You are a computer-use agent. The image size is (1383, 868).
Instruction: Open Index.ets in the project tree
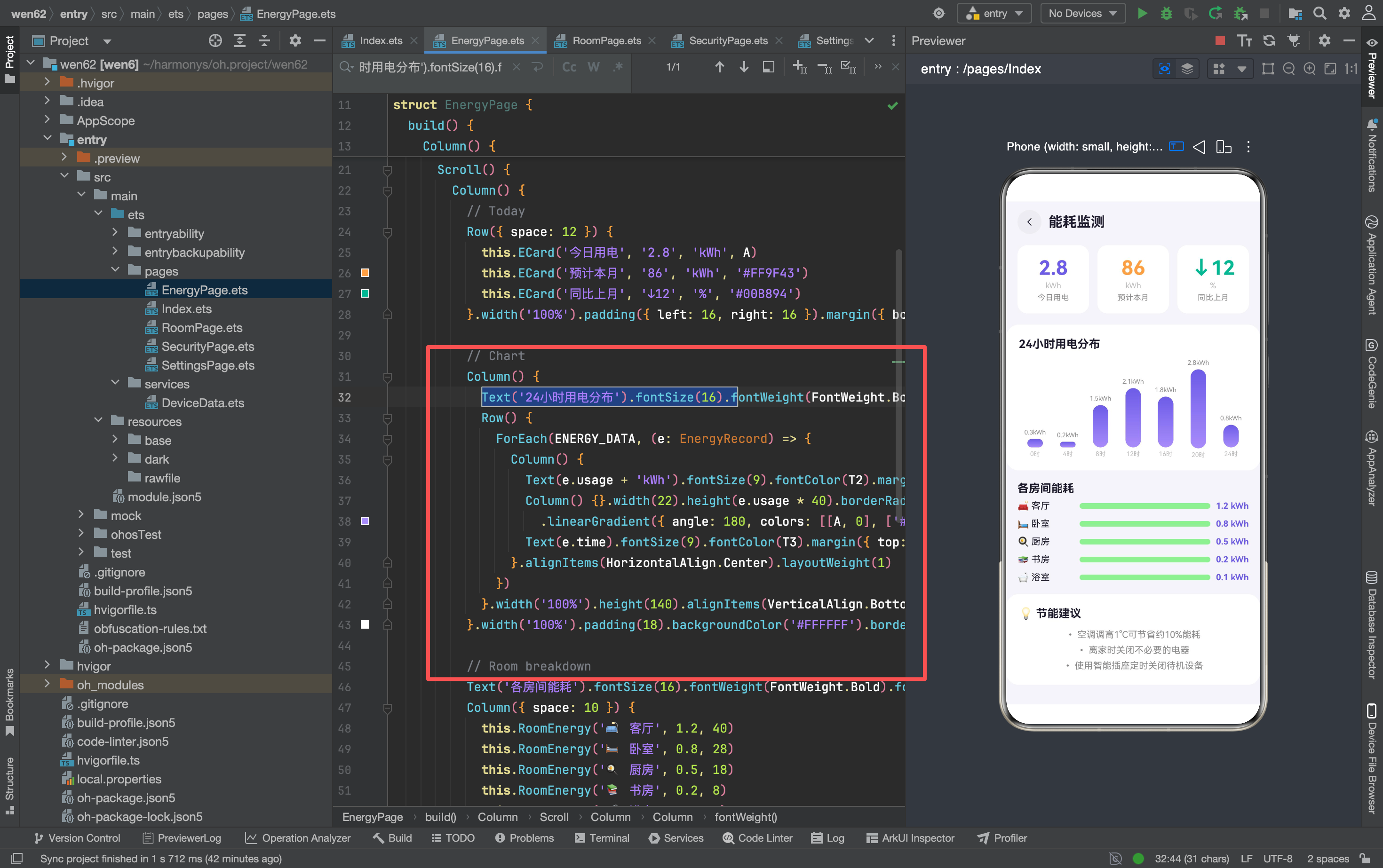[x=186, y=309]
